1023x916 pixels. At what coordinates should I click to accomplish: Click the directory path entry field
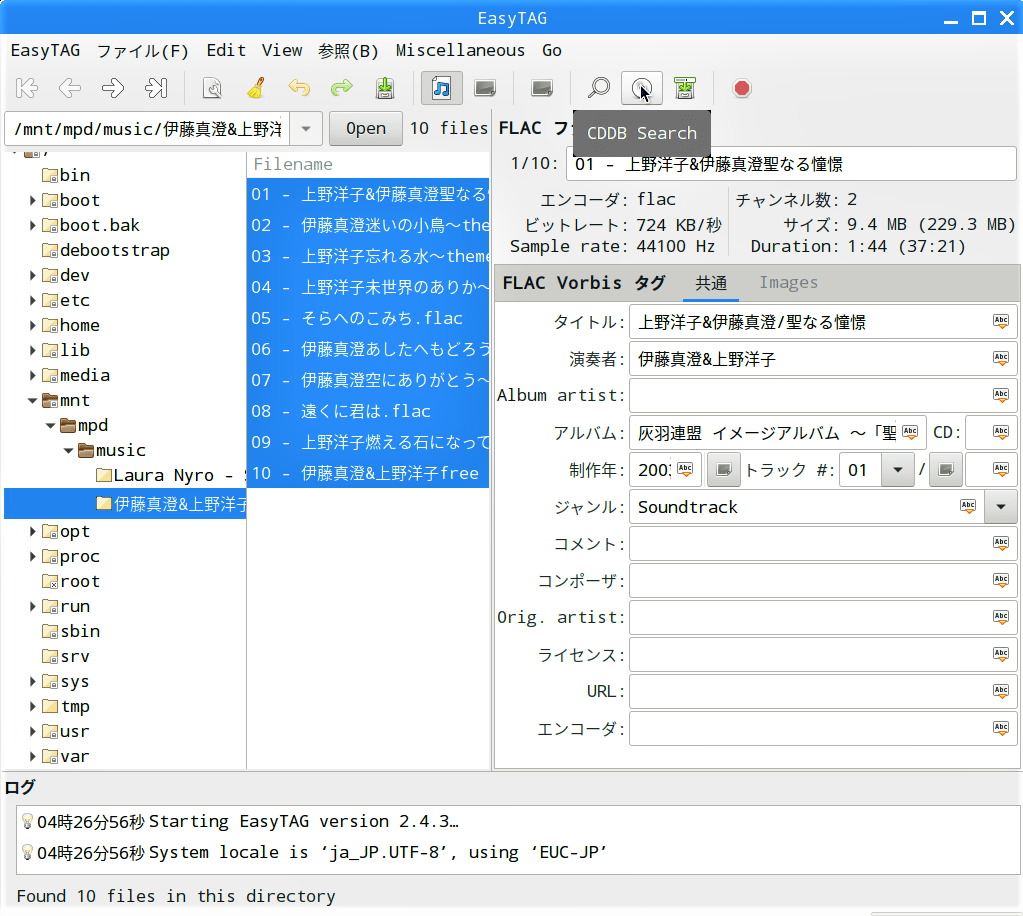point(147,129)
